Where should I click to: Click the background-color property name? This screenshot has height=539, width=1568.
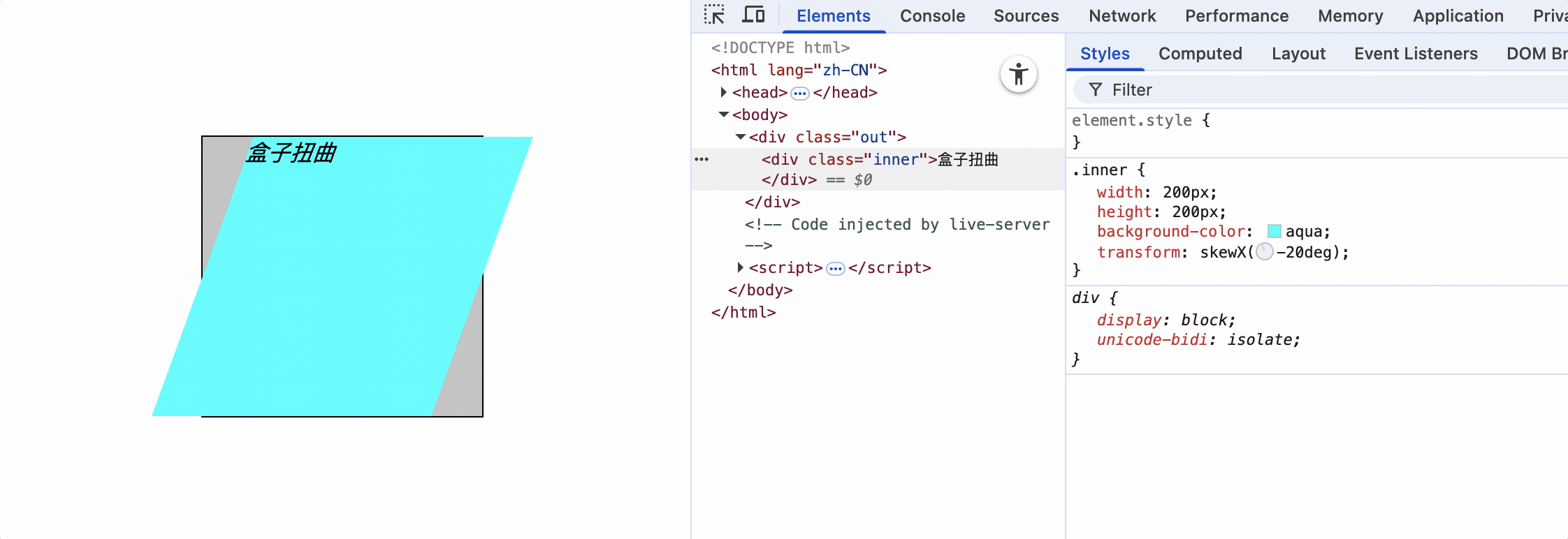[1171, 231]
